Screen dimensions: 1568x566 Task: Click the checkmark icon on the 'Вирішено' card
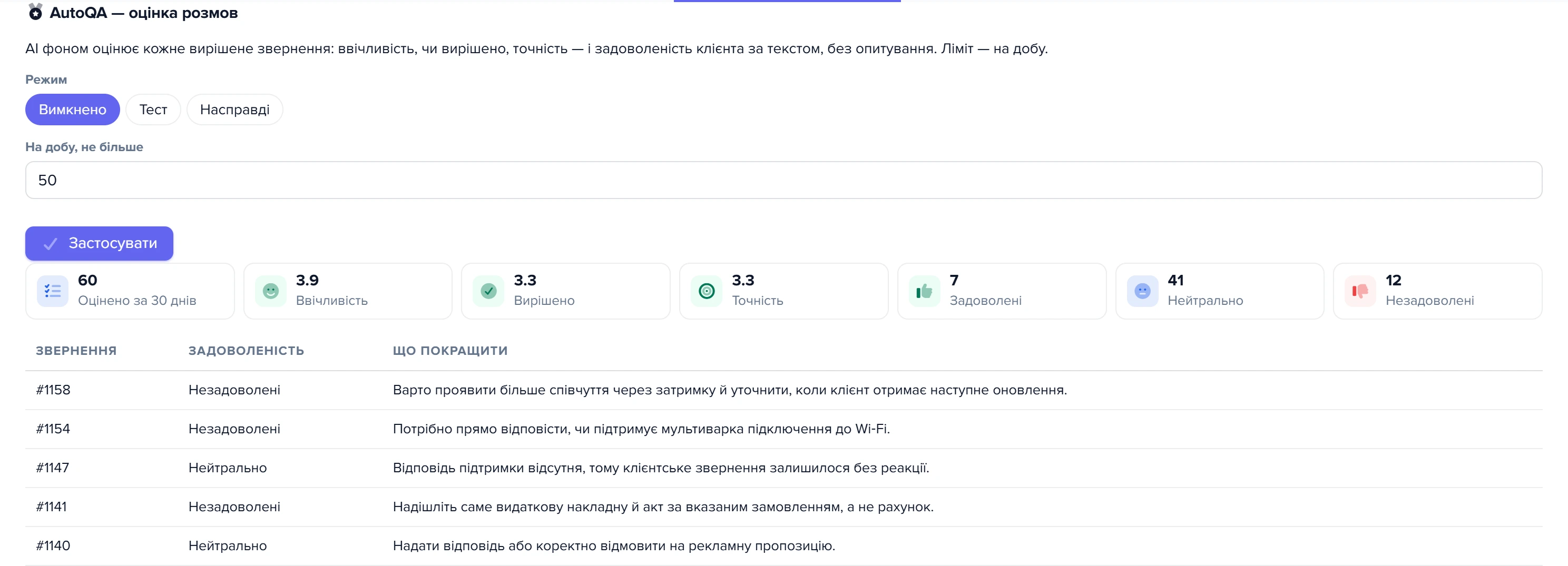coord(488,291)
